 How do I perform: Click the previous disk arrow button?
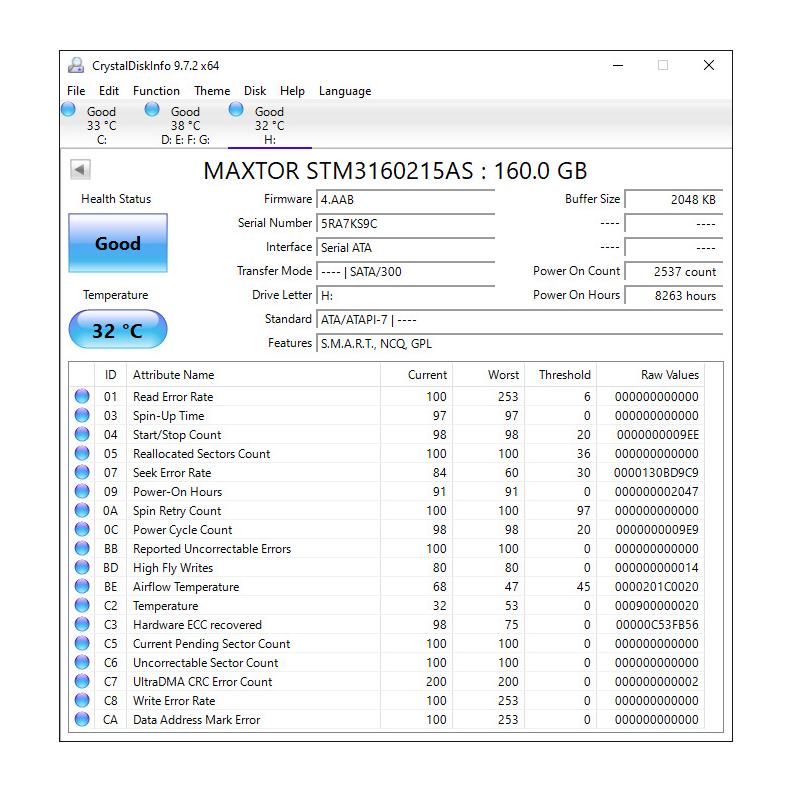click(80, 170)
